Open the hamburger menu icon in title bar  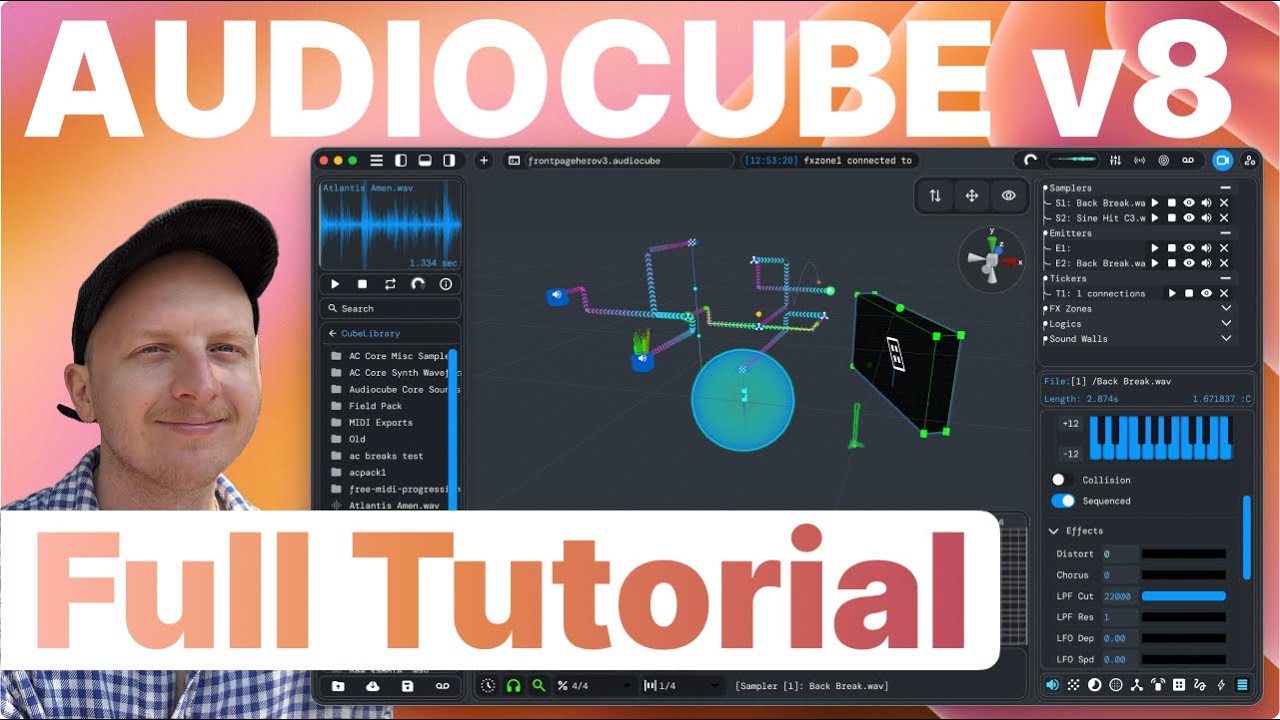click(377, 160)
